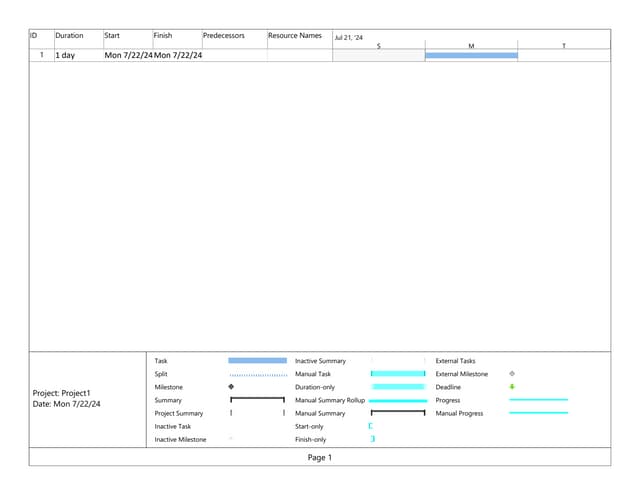Image resolution: width=640 pixels, height=495 pixels.
Task: Click the Finish column header
Action: click(163, 36)
